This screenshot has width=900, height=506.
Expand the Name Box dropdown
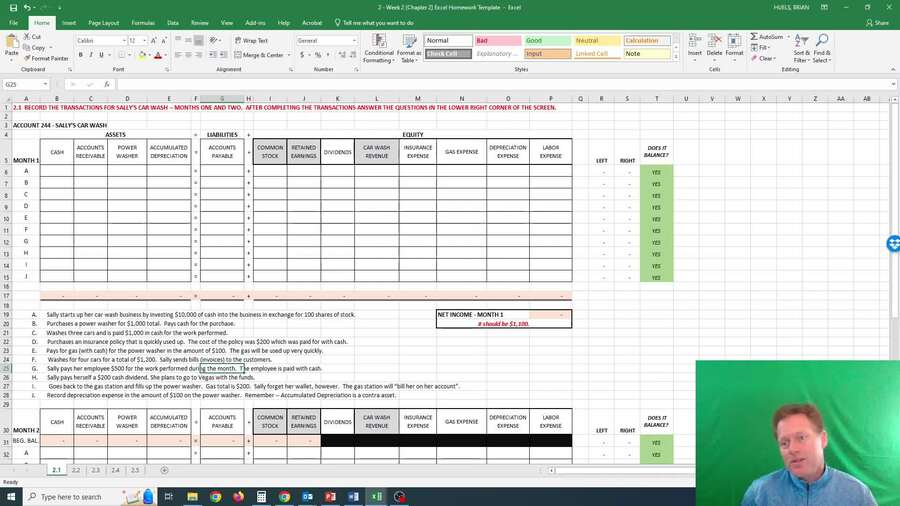click(x=45, y=84)
